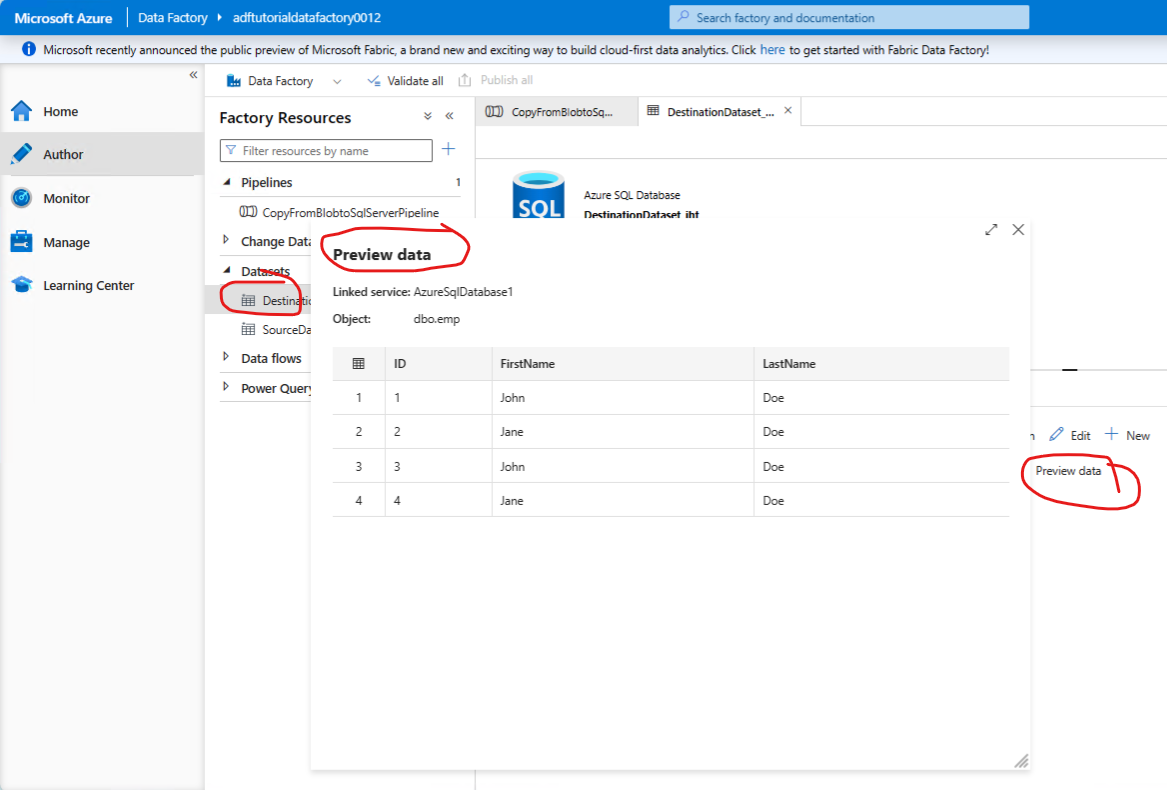Click the Search factory and documentation box
This screenshot has width=1167, height=790.
(x=849, y=17)
